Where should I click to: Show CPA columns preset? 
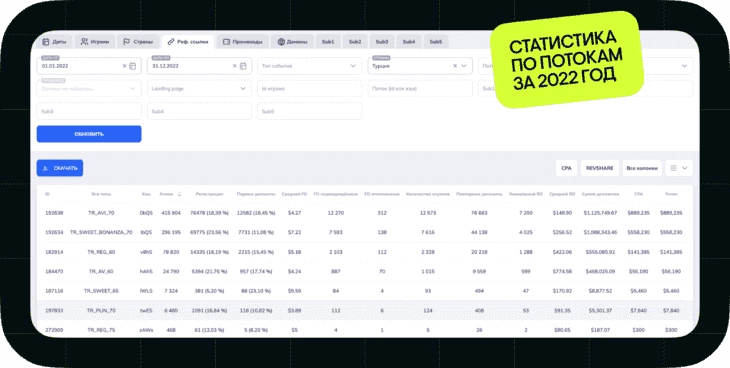(x=566, y=168)
